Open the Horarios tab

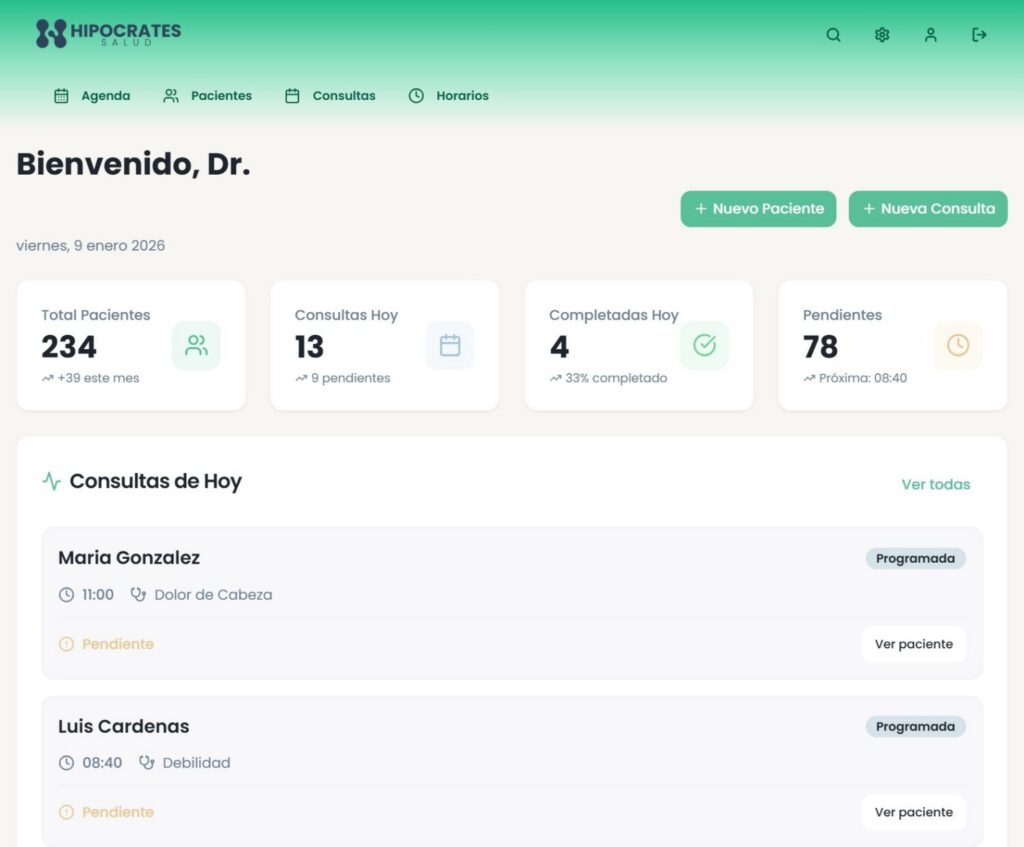pyautogui.click(x=449, y=96)
